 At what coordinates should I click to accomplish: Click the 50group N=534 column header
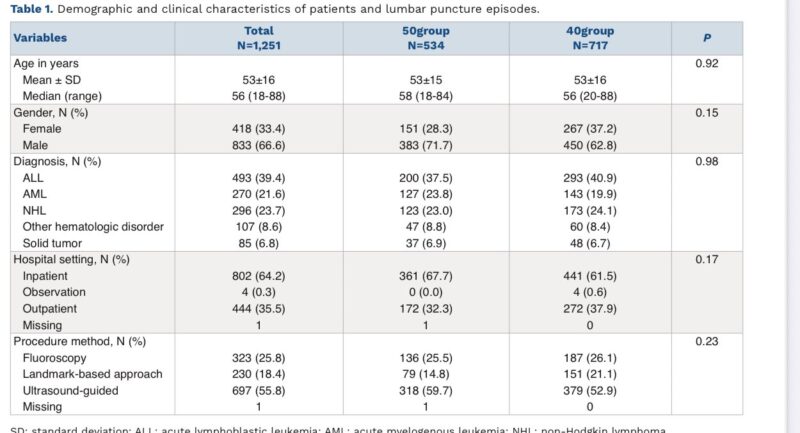pyautogui.click(x=426, y=38)
